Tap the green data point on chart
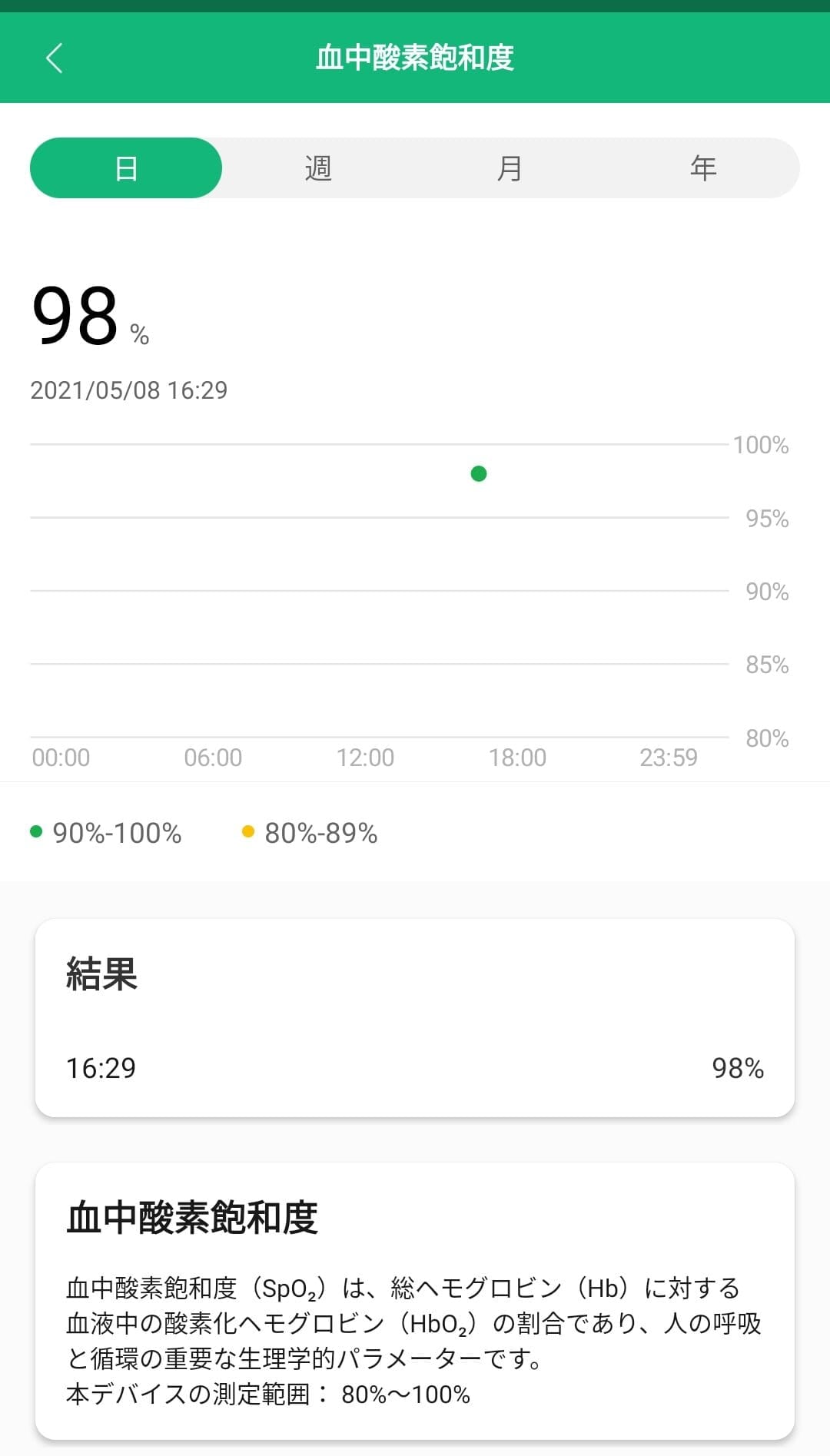The height and width of the screenshot is (1456, 830). coord(479,474)
